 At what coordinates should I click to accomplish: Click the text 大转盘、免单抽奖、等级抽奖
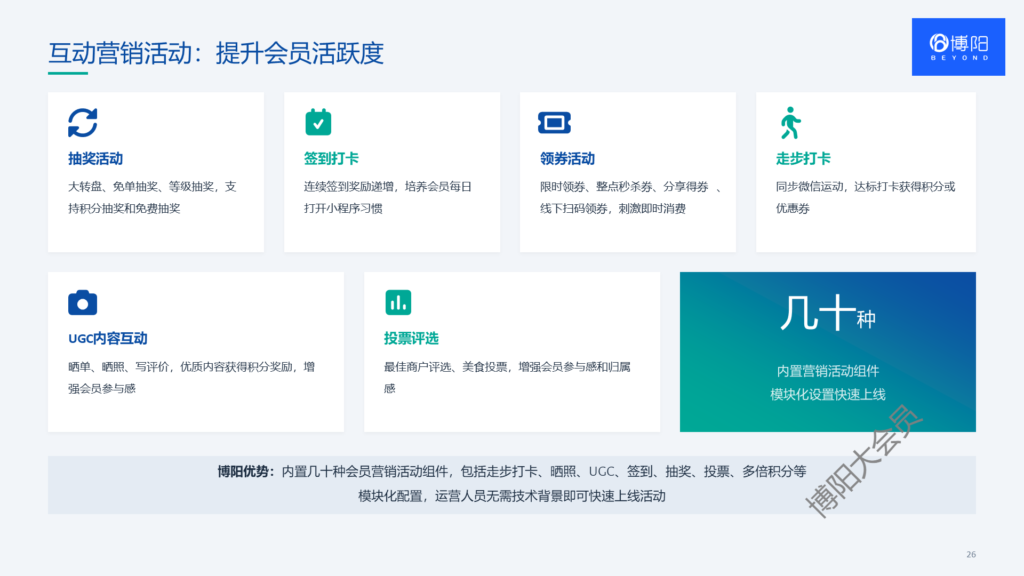click(x=141, y=187)
